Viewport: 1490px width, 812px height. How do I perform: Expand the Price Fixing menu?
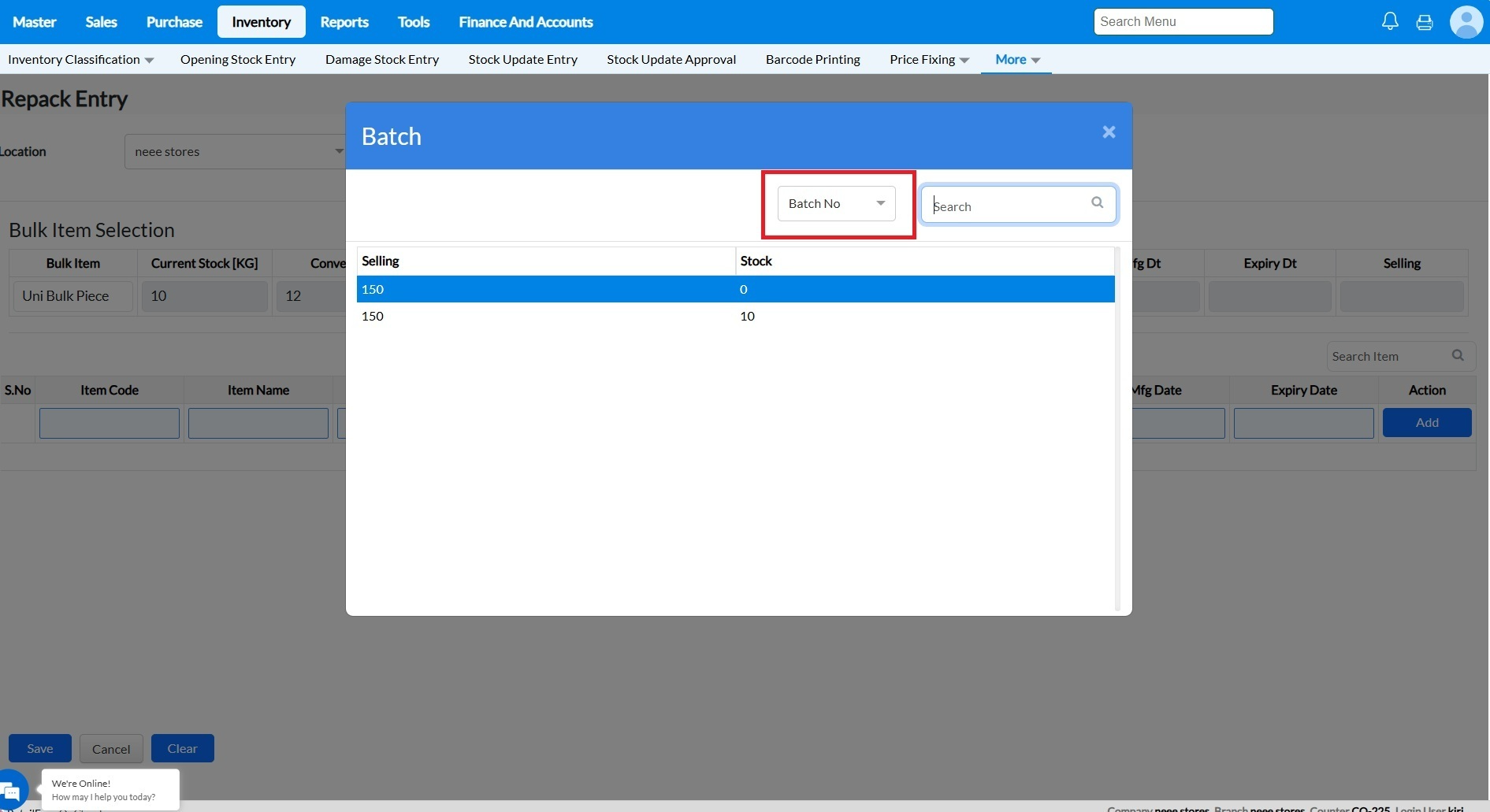click(x=929, y=59)
